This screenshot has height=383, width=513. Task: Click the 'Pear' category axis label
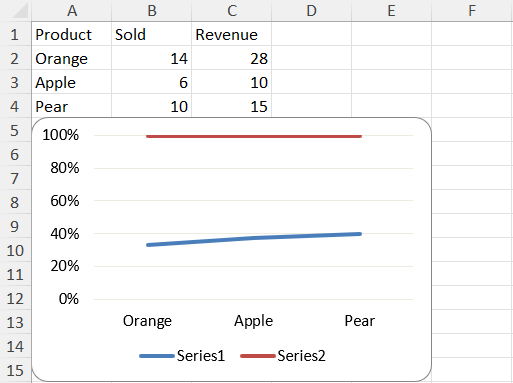click(x=360, y=321)
